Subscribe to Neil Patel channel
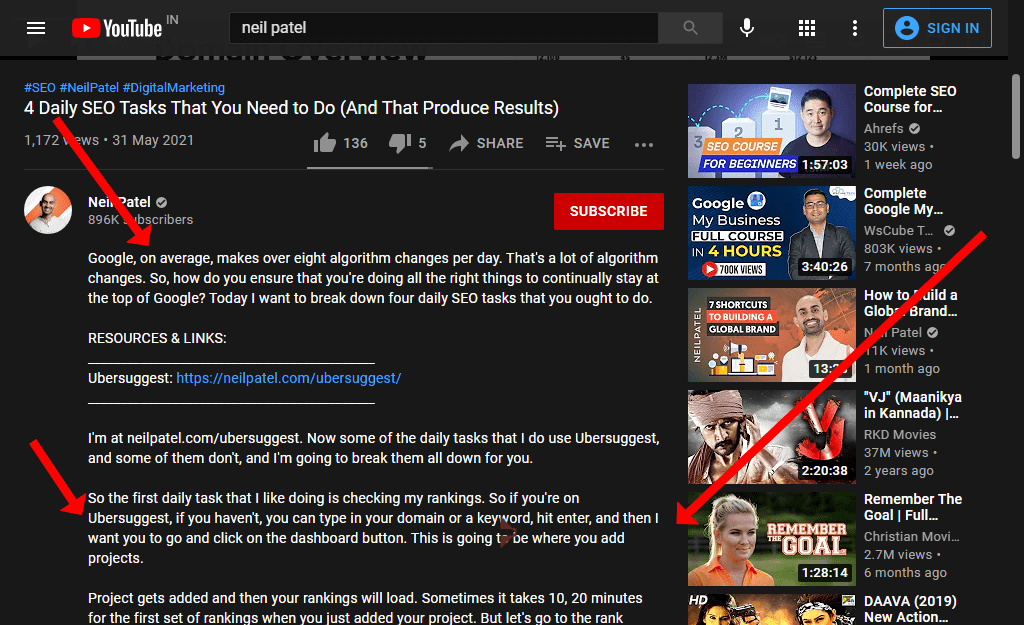 609,211
